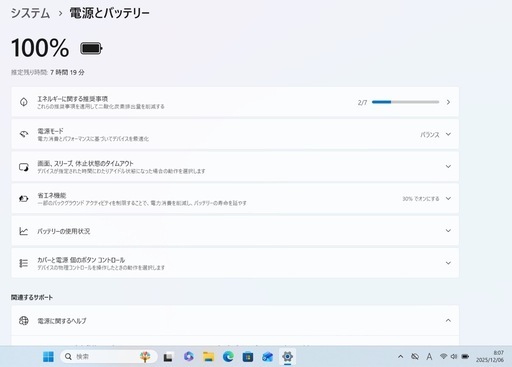Click the list icon for カバーと電源ボタン コントロール
The width and height of the screenshot is (512, 367).
tap(24, 263)
